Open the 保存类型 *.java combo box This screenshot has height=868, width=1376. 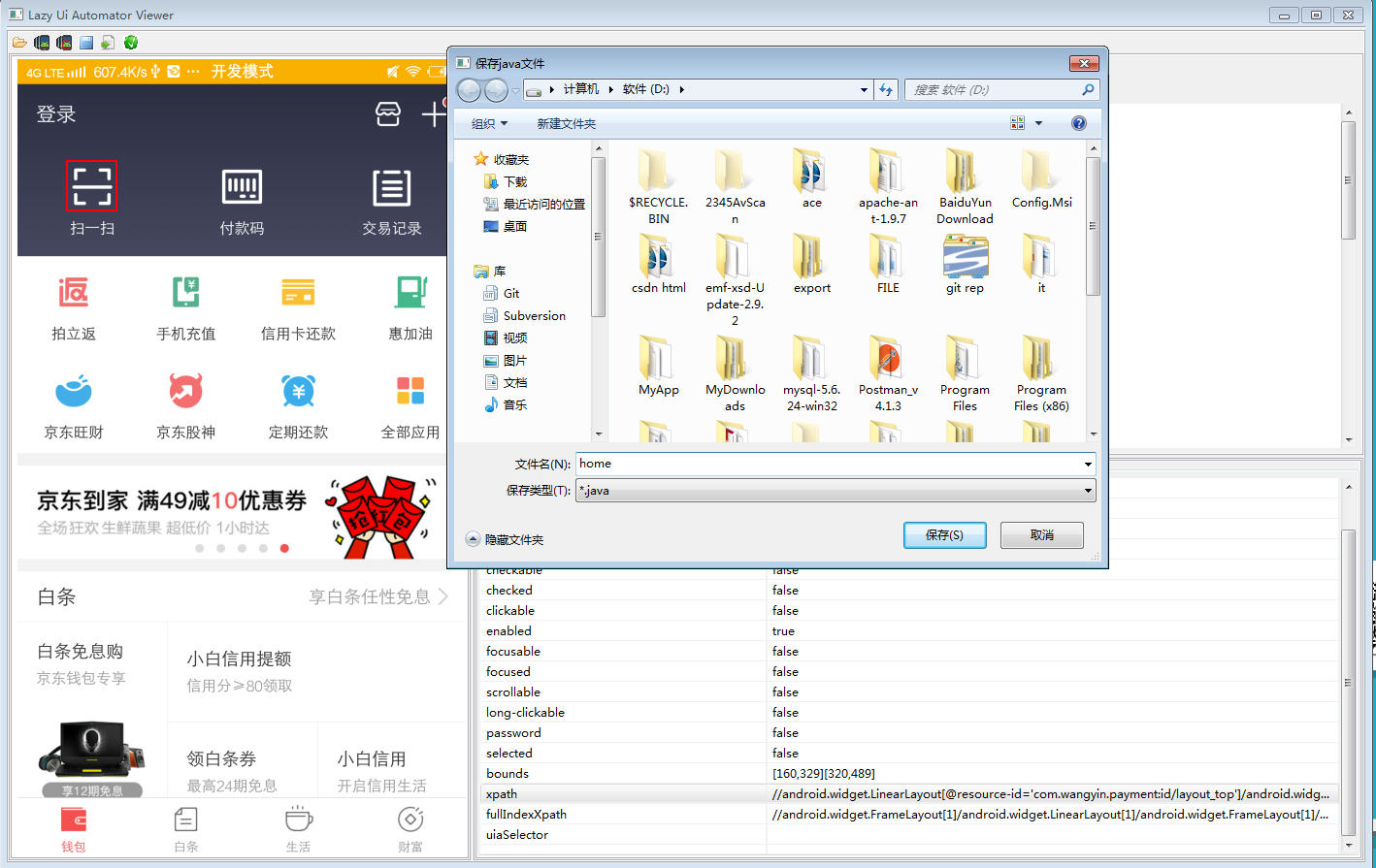point(835,491)
